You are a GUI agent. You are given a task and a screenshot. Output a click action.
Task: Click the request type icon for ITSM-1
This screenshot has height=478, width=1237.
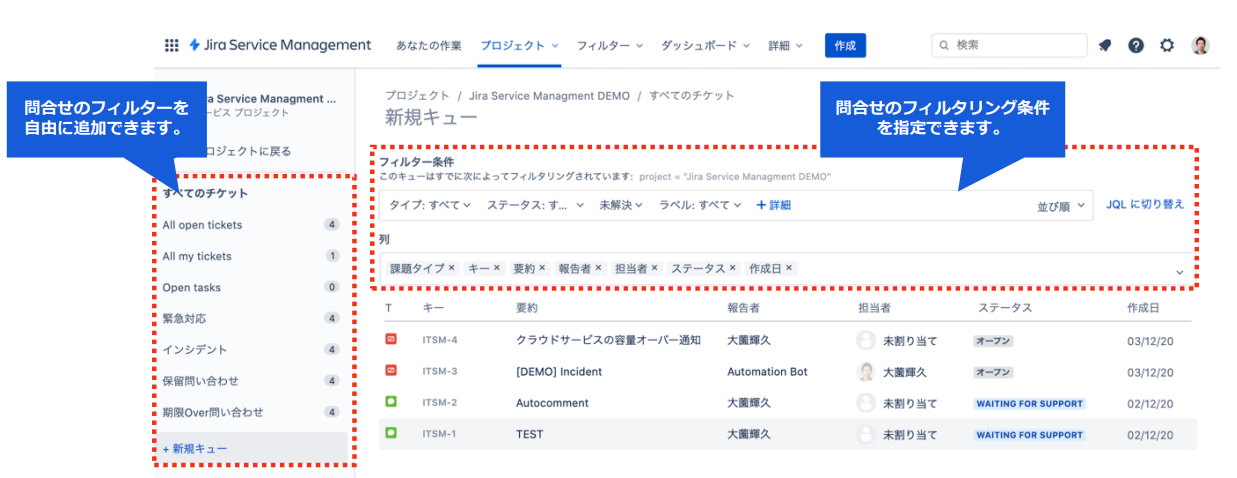click(x=391, y=434)
